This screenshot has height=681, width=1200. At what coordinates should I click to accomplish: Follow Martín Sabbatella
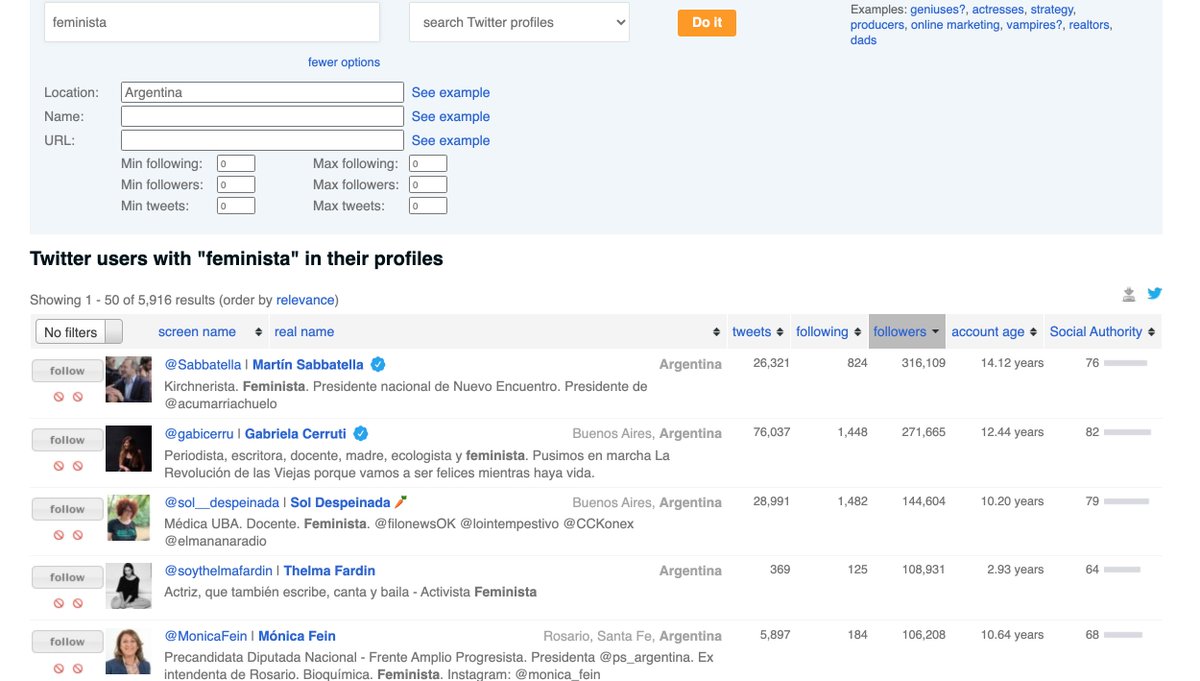tap(67, 371)
